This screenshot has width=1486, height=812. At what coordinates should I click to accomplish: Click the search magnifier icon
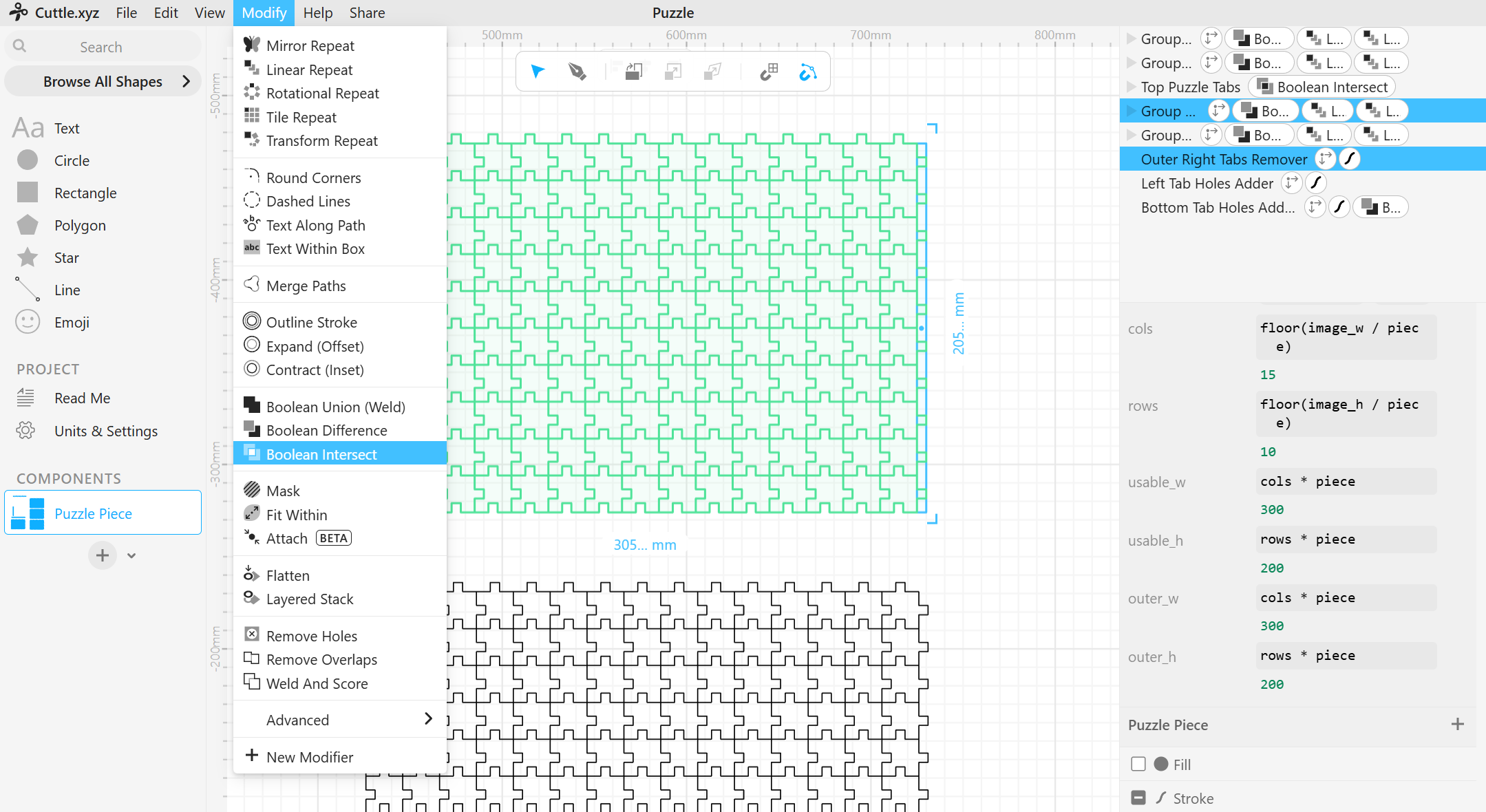(x=20, y=46)
